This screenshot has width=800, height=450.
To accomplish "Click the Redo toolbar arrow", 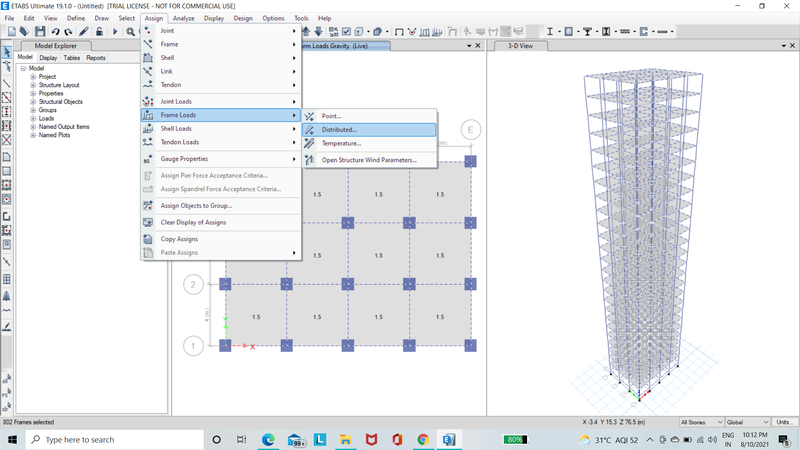I will tap(68, 32).
